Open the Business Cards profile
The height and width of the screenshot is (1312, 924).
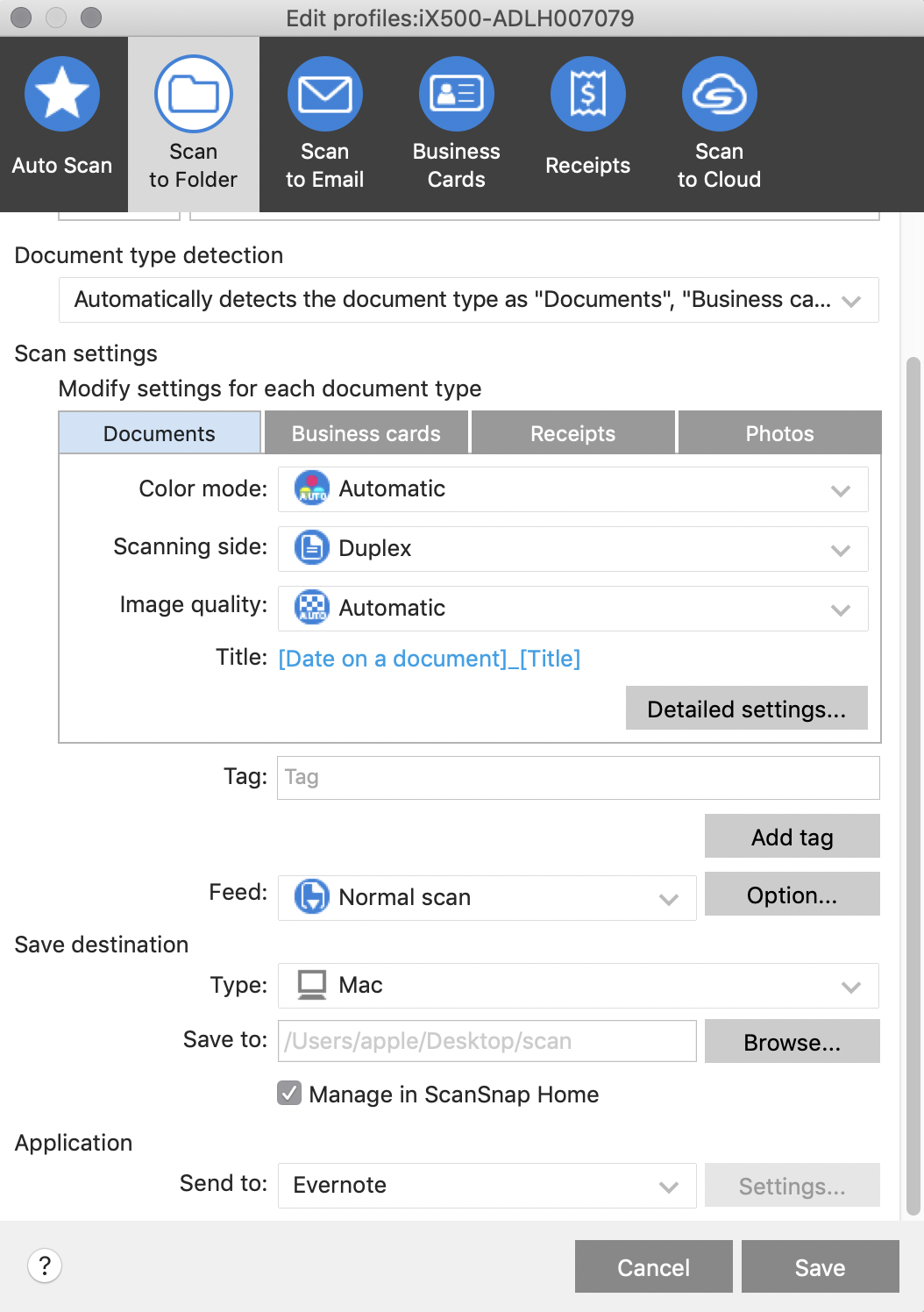[457, 125]
